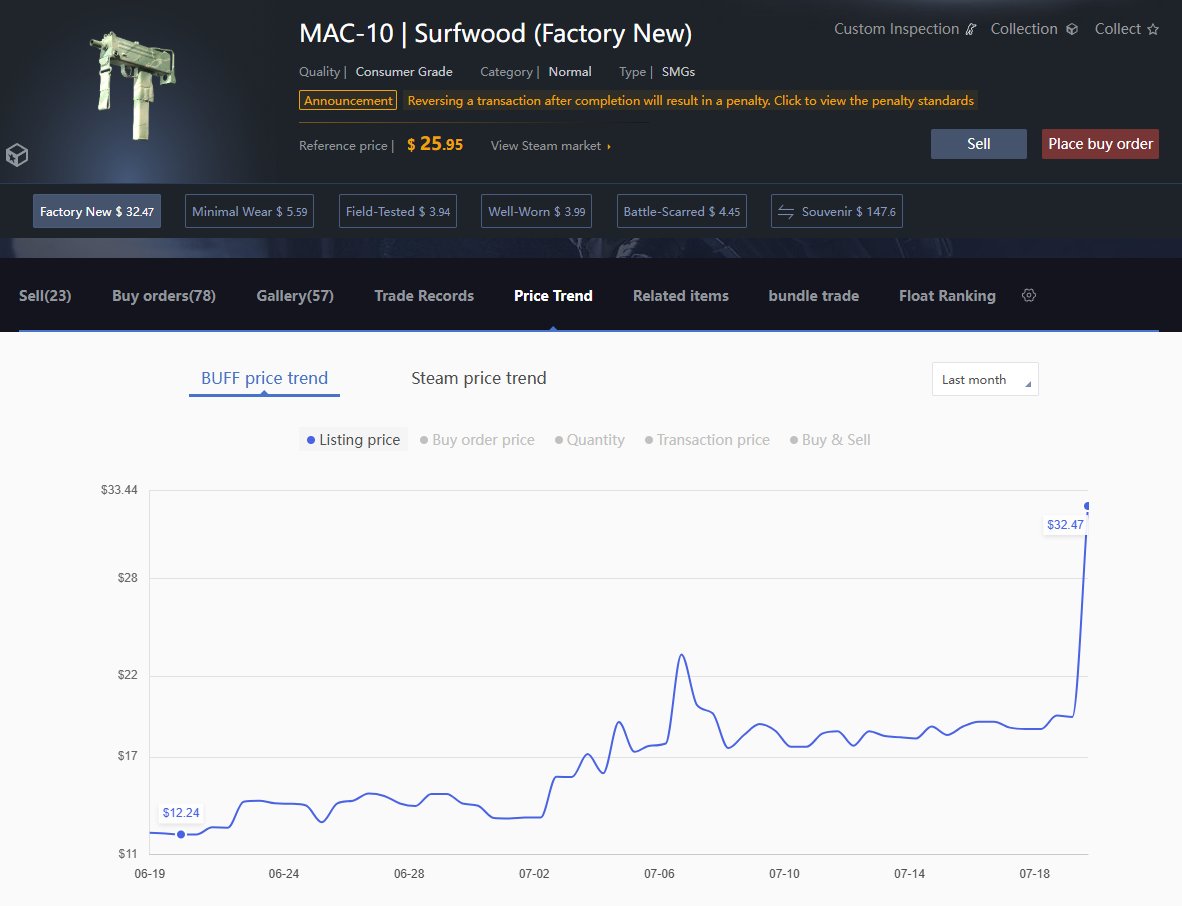Viewport: 1182px width, 906px height.
Task: Toggle the Listing price series
Action: [x=353, y=439]
